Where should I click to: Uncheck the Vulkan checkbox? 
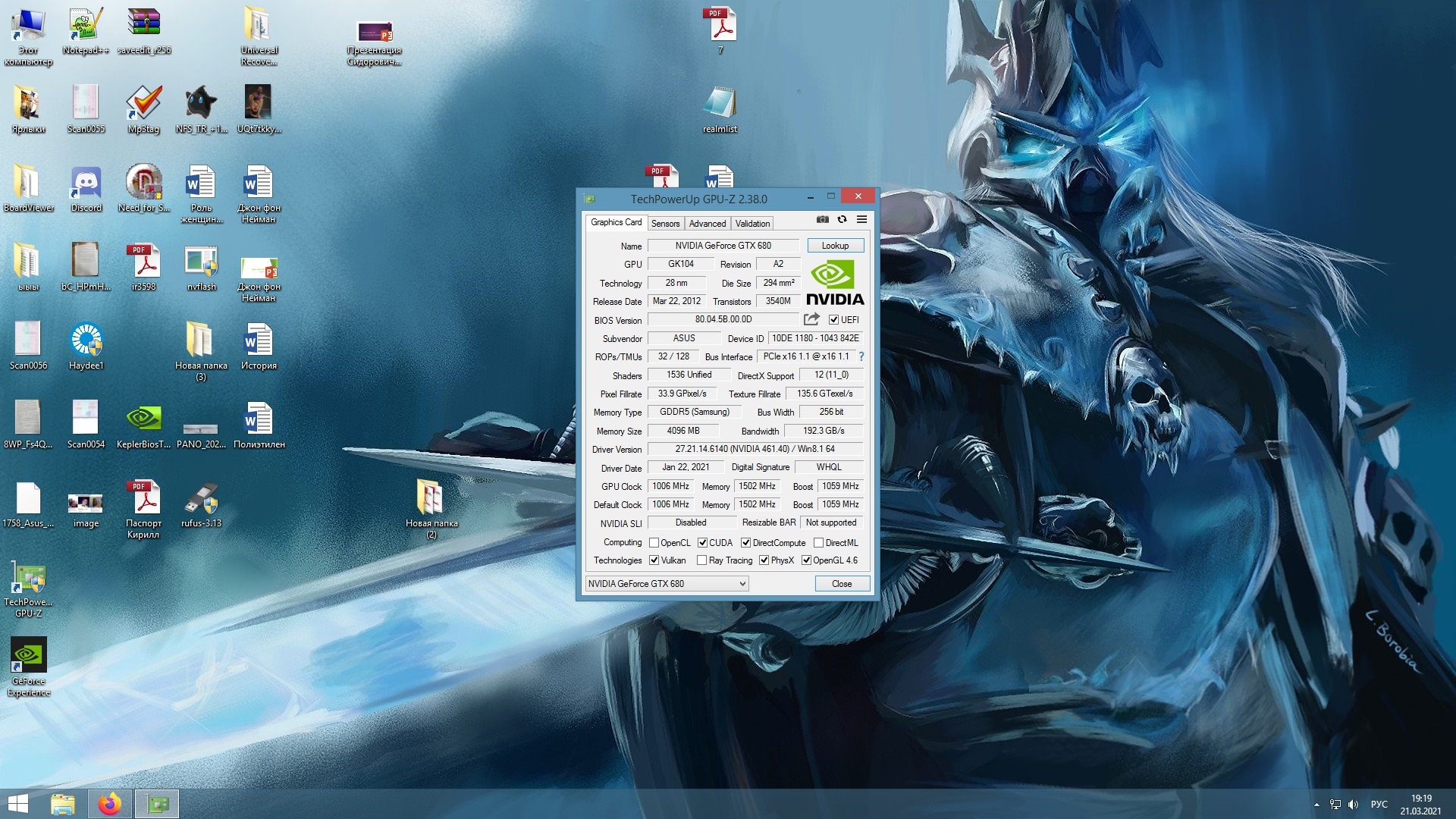(x=654, y=560)
